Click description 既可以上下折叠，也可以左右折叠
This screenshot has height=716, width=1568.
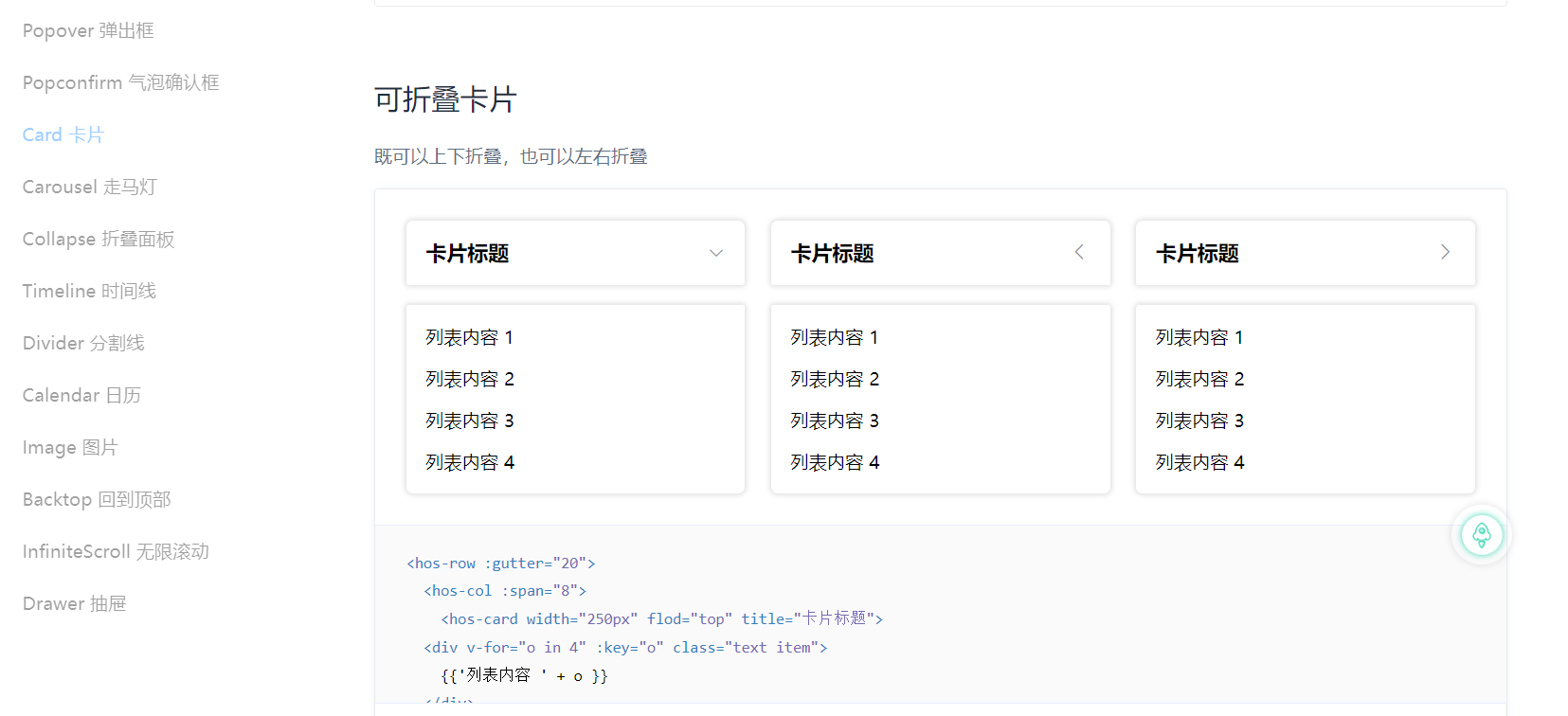(x=511, y=156)
